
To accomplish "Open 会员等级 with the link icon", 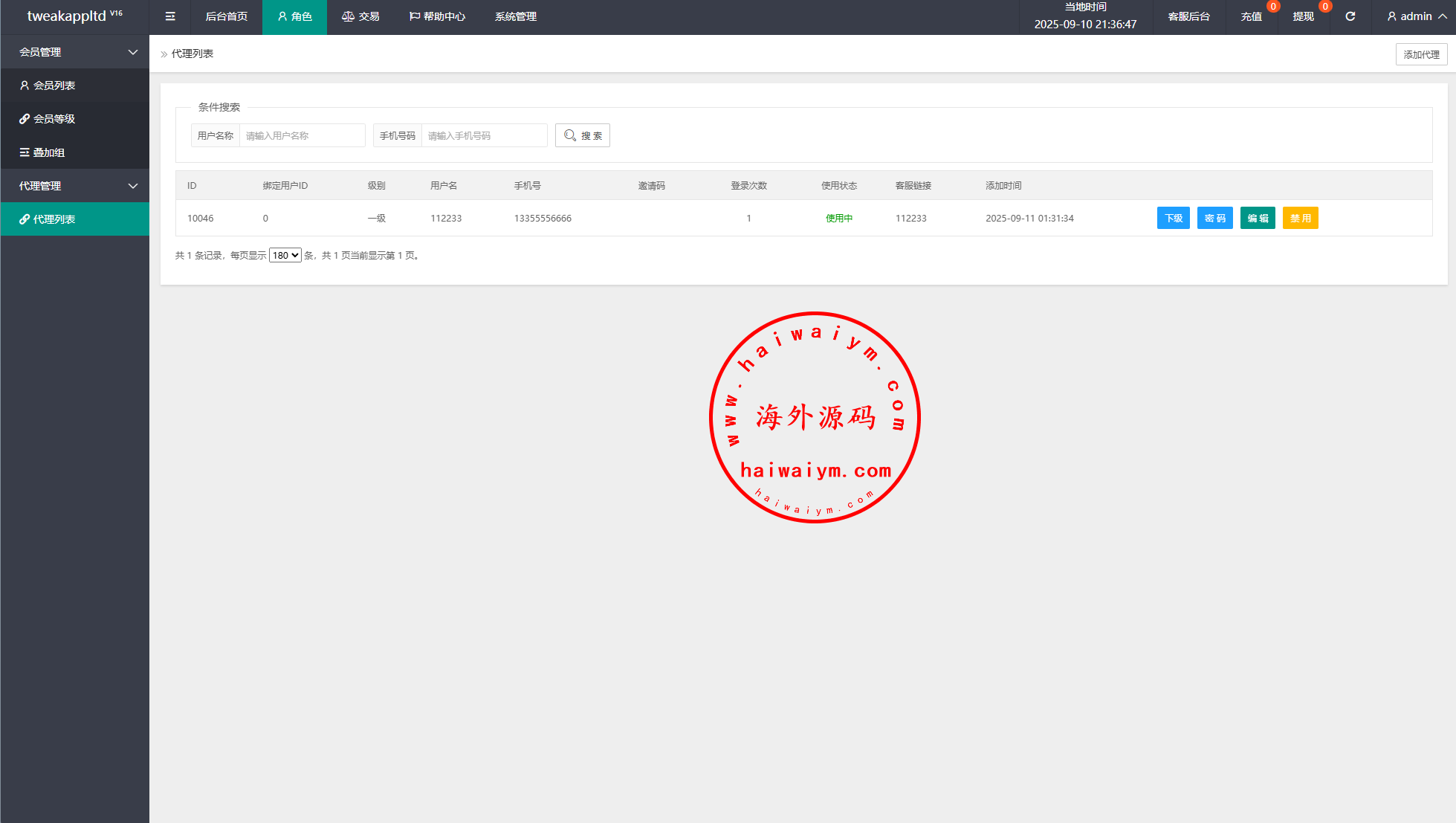I will coord(54,119).
